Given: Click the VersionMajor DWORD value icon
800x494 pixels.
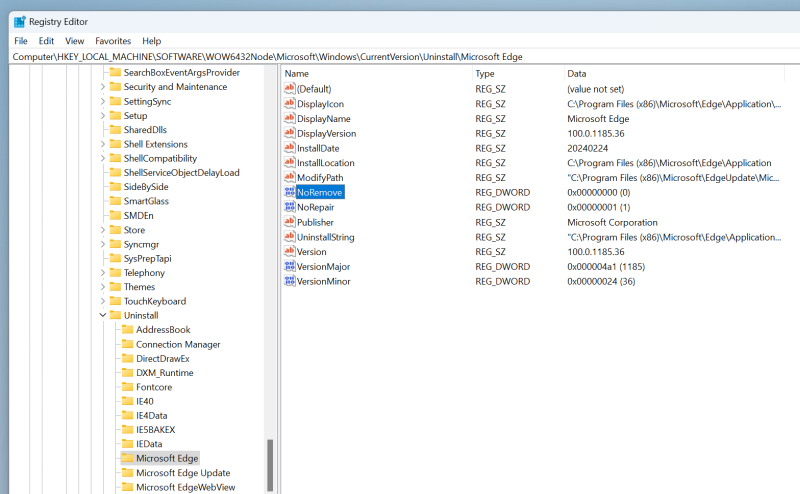Looking at the screenshot, I should click(x=289, y=266).
